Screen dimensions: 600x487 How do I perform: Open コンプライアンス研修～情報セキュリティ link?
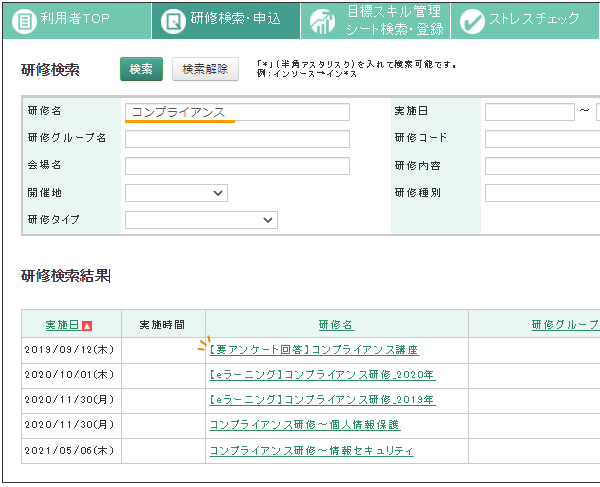(311, 450)
